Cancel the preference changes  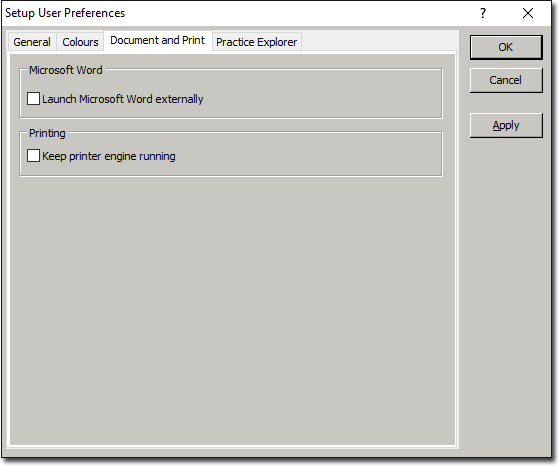[506, 80]
